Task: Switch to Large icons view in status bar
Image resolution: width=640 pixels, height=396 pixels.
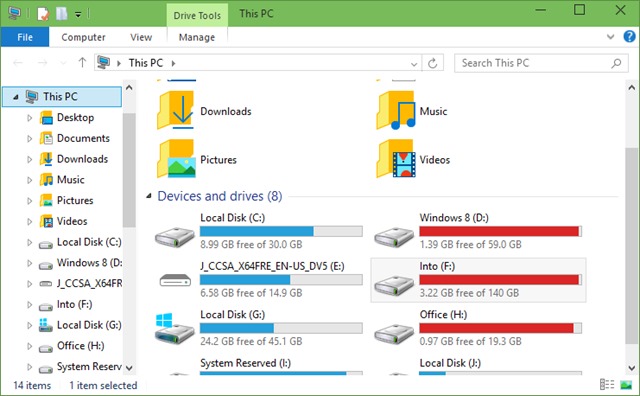Action: pos(626,385)
